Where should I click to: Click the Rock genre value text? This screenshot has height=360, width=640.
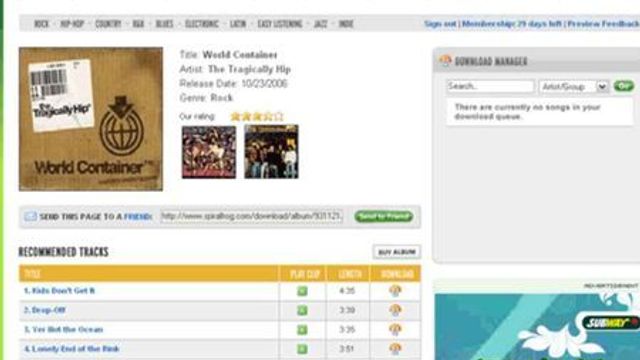pyautogui.click(x=222, y=98)
